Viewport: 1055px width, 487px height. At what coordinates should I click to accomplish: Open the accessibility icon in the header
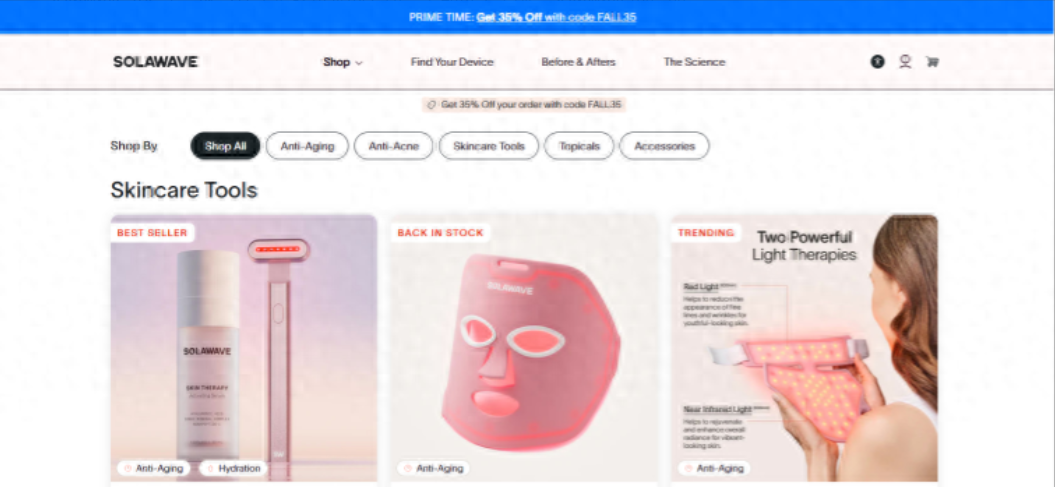pyautogui.click(x=877, y=62)
